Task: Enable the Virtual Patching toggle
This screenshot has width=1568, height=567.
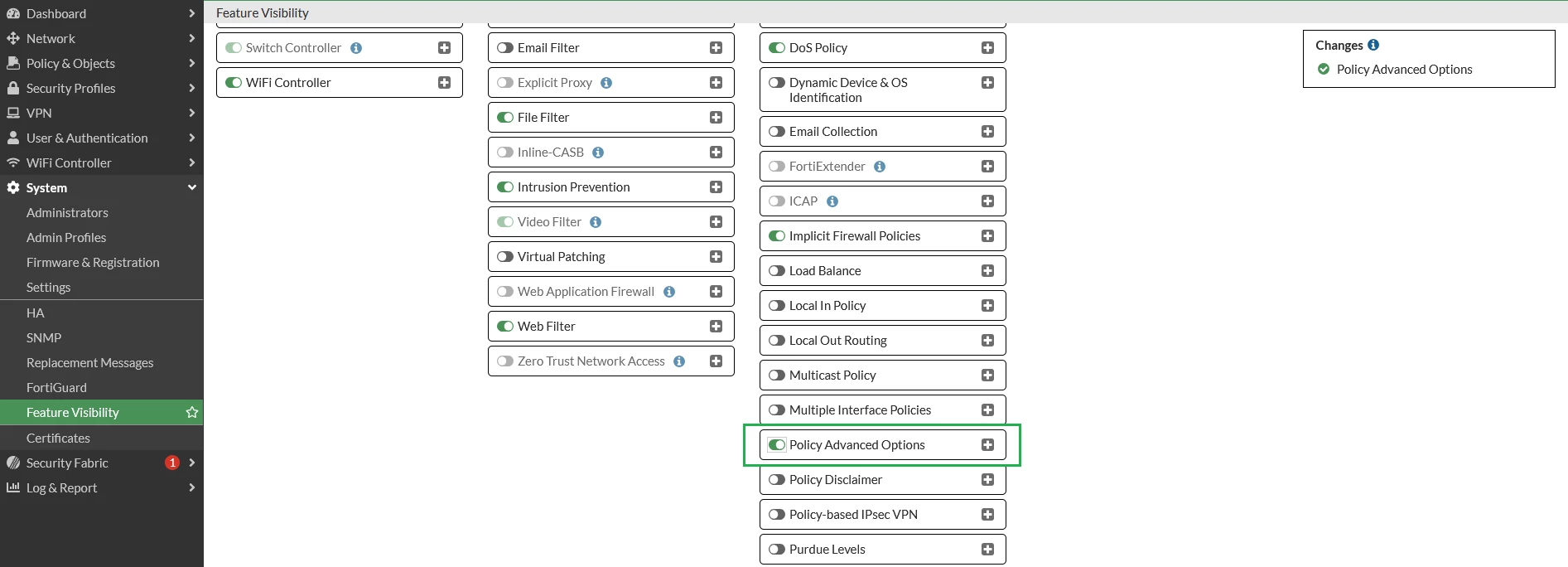Action: (x=505, y=257)
